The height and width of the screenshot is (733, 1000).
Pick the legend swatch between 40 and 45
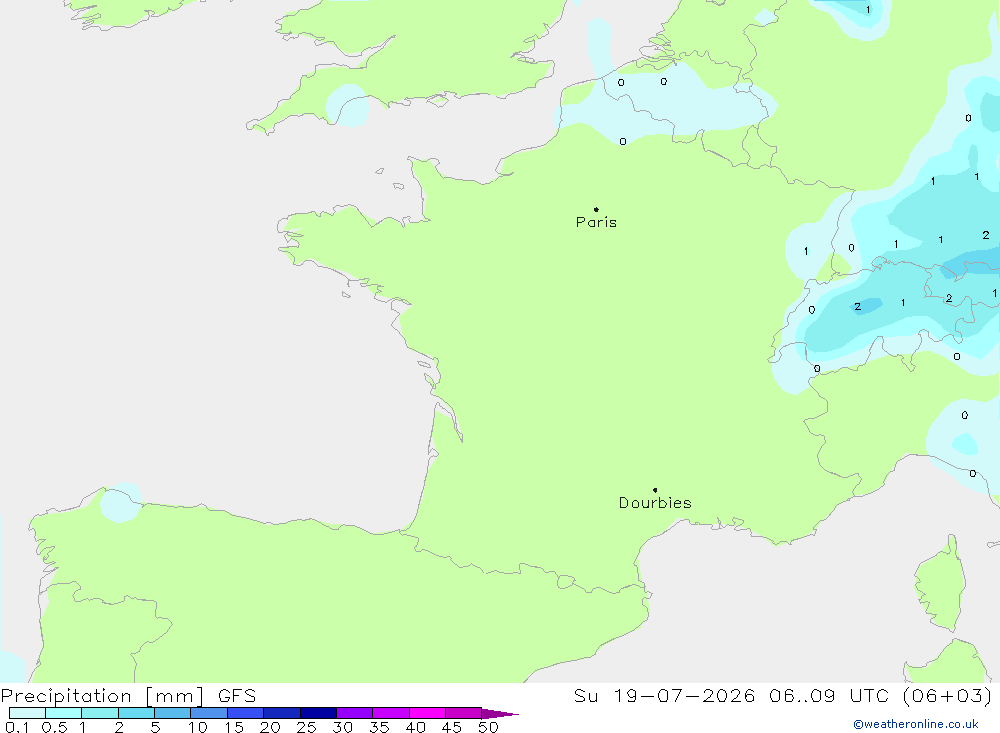427,713
